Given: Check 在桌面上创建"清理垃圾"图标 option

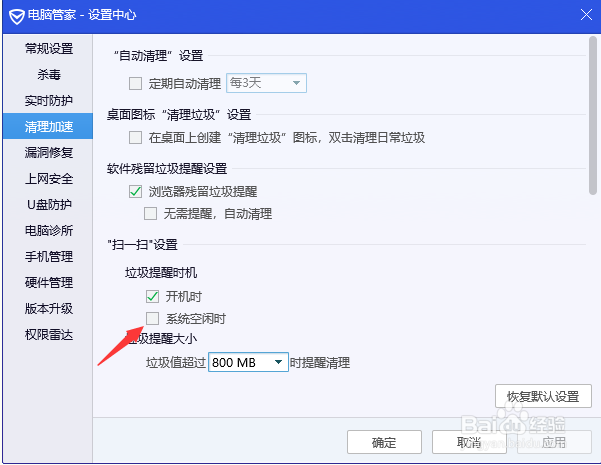Looking at the screenshot, I should (x=135, y=137).
